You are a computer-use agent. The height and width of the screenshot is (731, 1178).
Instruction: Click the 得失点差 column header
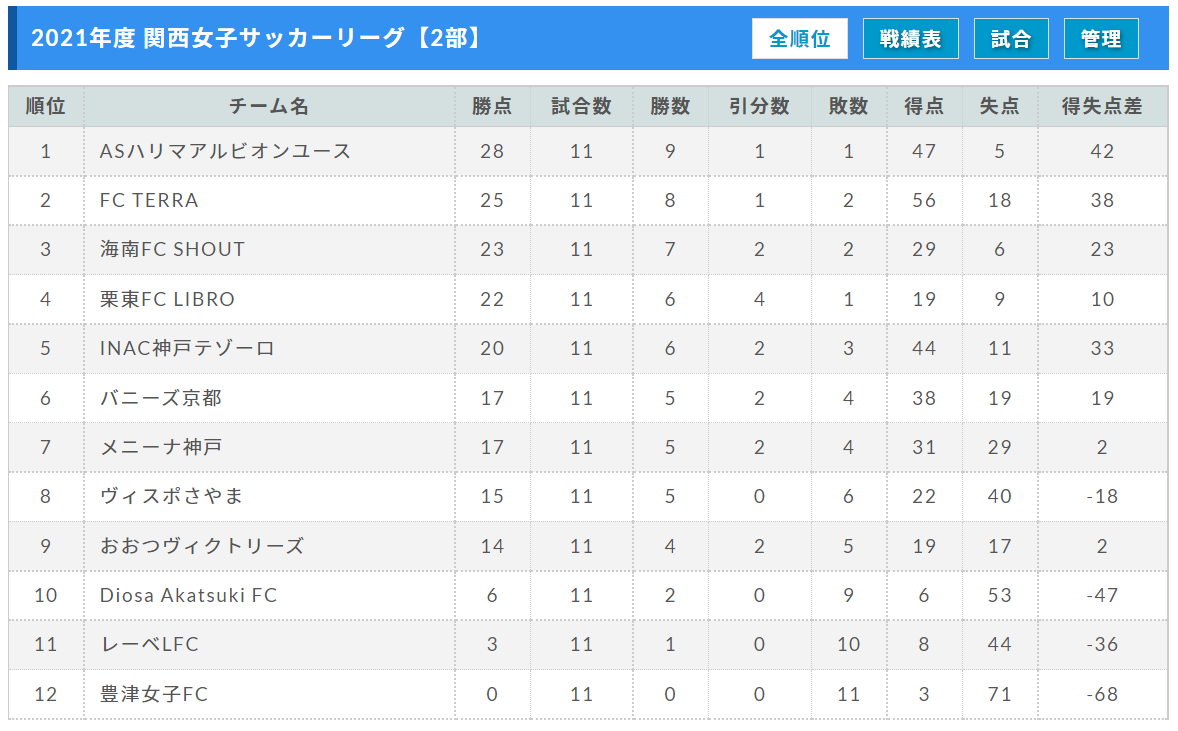click(1102, 106)
